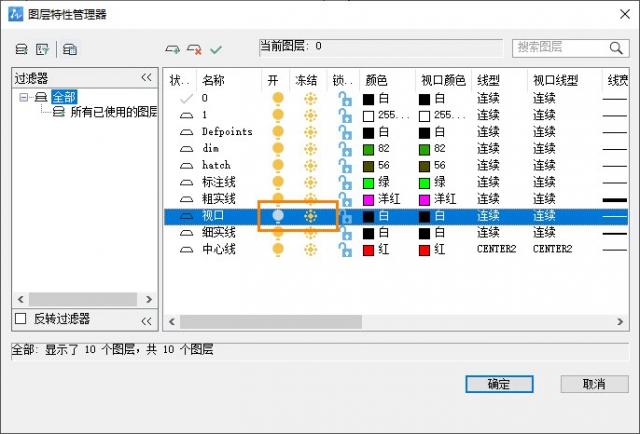Viewport: 640px width, 434px height.
Task: Click the 线型 column header
Action: point(488,79)
